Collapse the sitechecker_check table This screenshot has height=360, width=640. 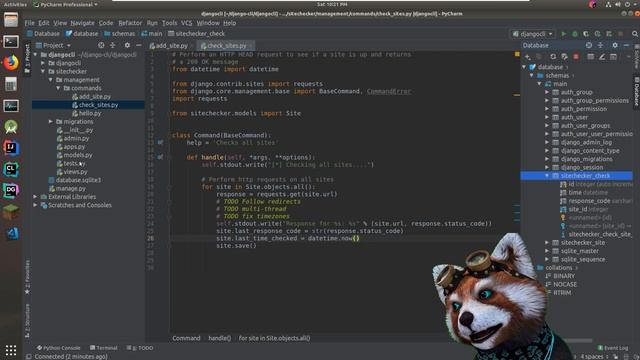(547, 176)
